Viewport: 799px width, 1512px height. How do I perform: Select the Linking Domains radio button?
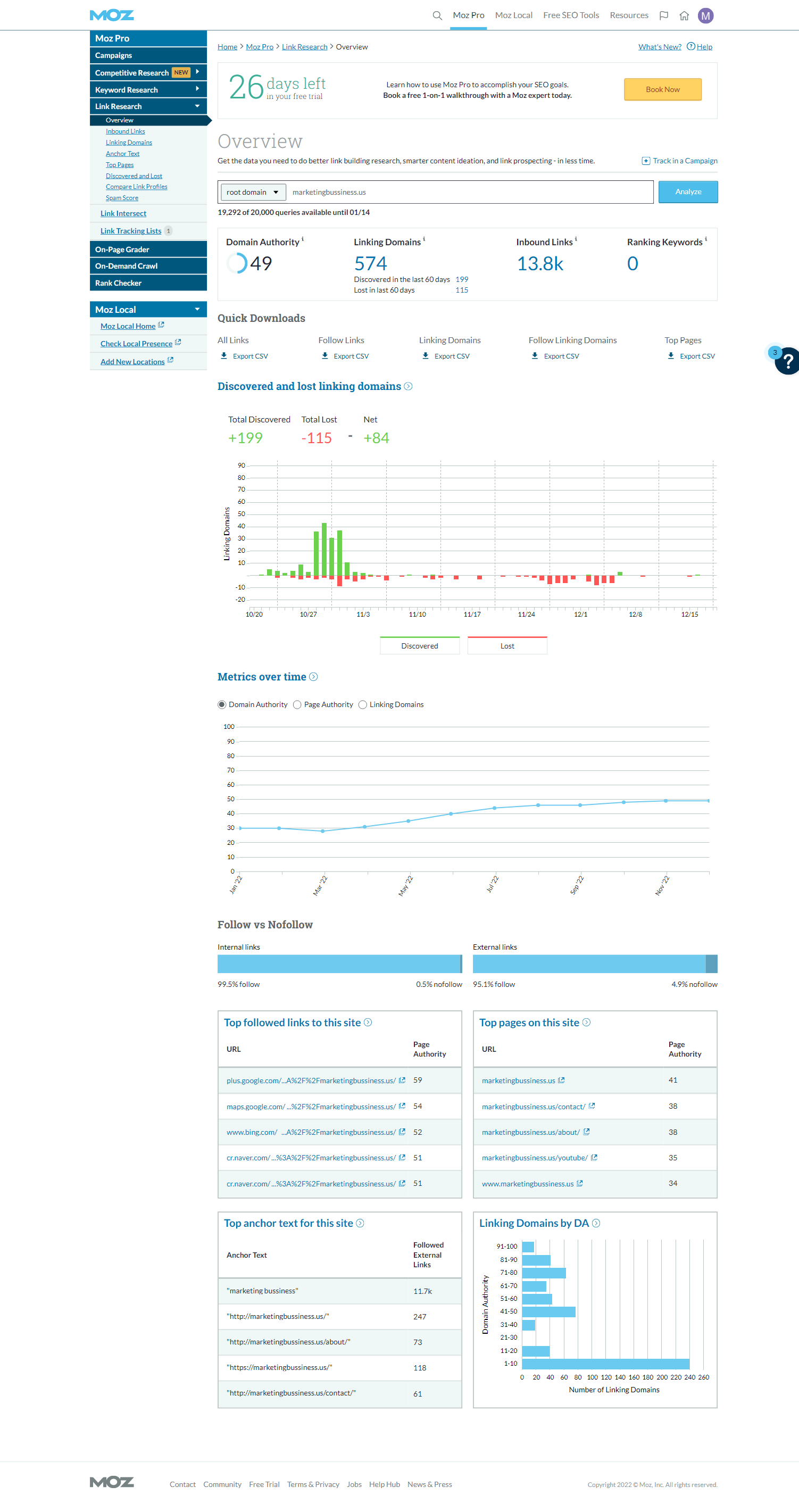pos(363,704)
